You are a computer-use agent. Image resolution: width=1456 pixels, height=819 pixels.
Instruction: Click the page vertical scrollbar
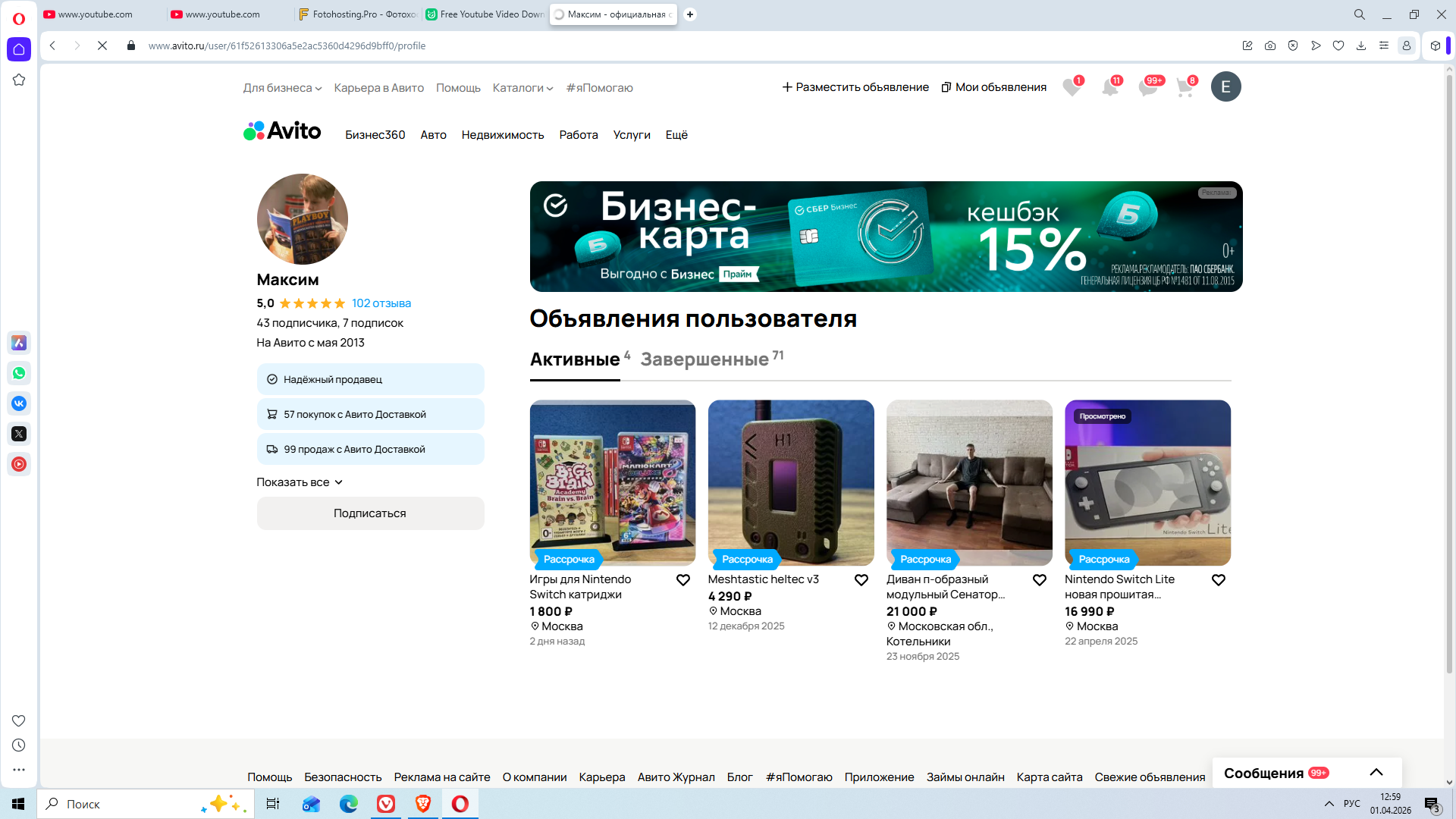pyautogui.click(x=1449, y=379)
